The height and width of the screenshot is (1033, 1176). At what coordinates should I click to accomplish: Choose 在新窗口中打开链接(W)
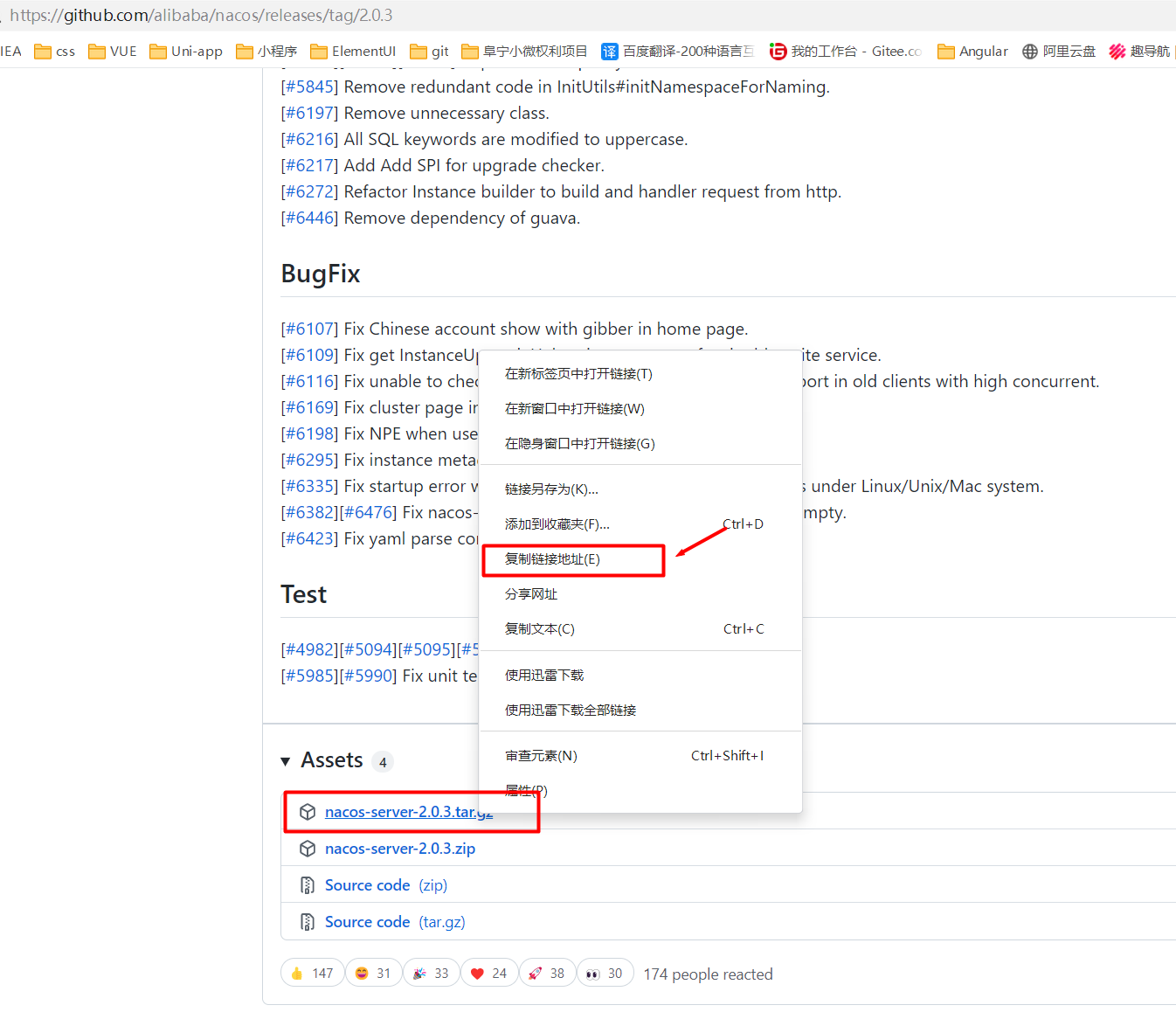[x=640, y=409]
